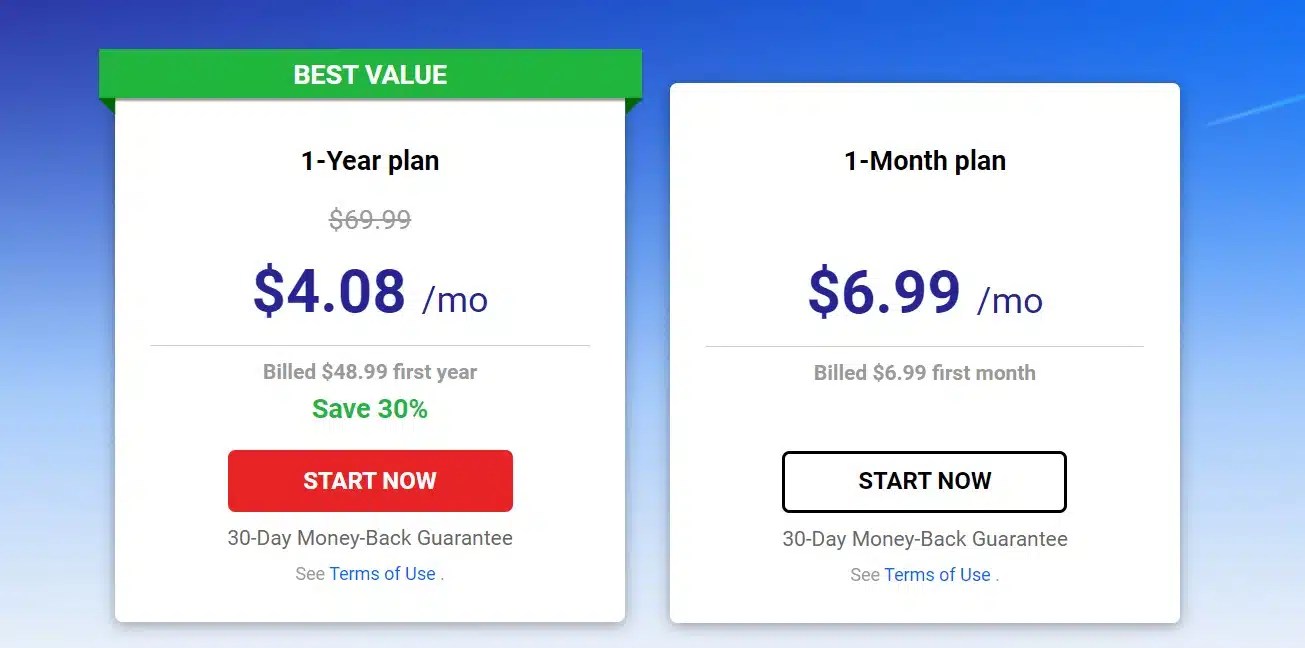Click the green BEST VALUE banner
The width and height of the screenshot is (1305, 648).
tap(369, 73)
